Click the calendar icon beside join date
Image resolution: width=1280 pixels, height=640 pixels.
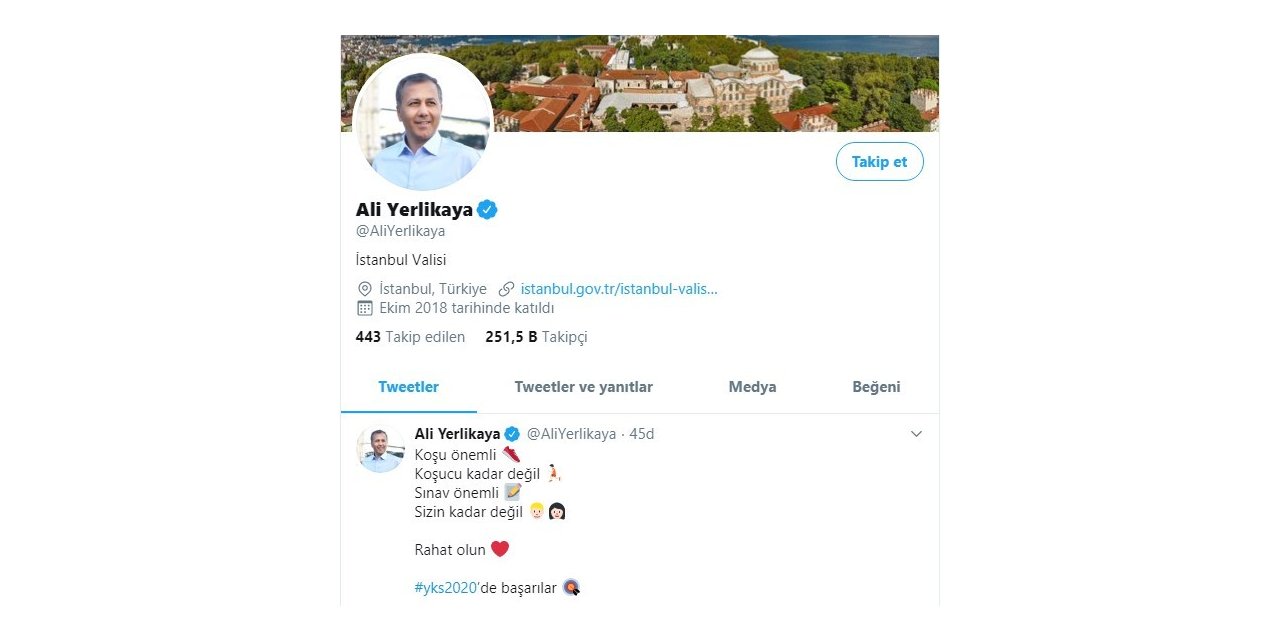pyautogui.click(x=365, y=308)
